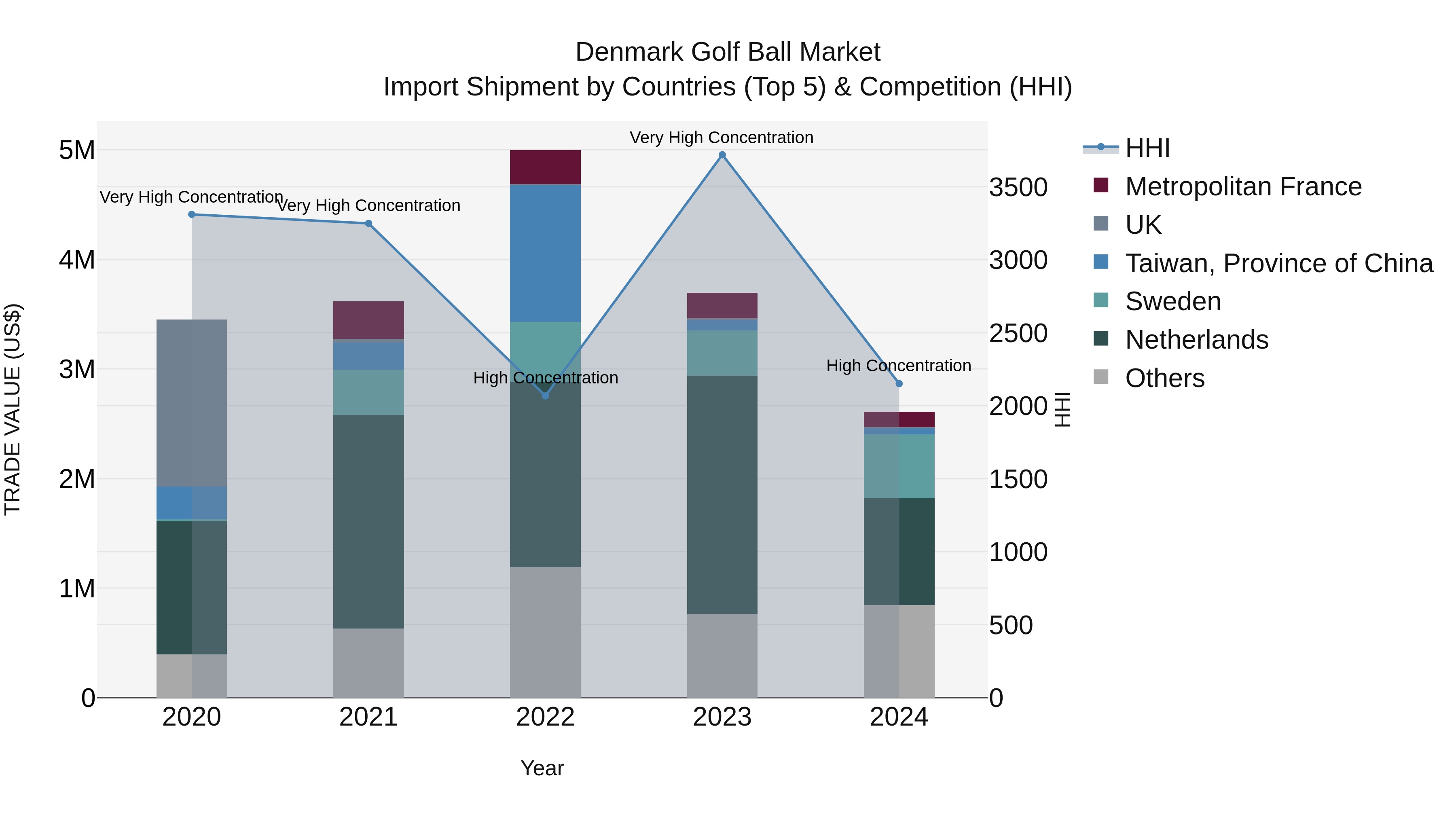Click the Year axis title
This screenshot has height=819, width=1456.
tap(542, 768)
